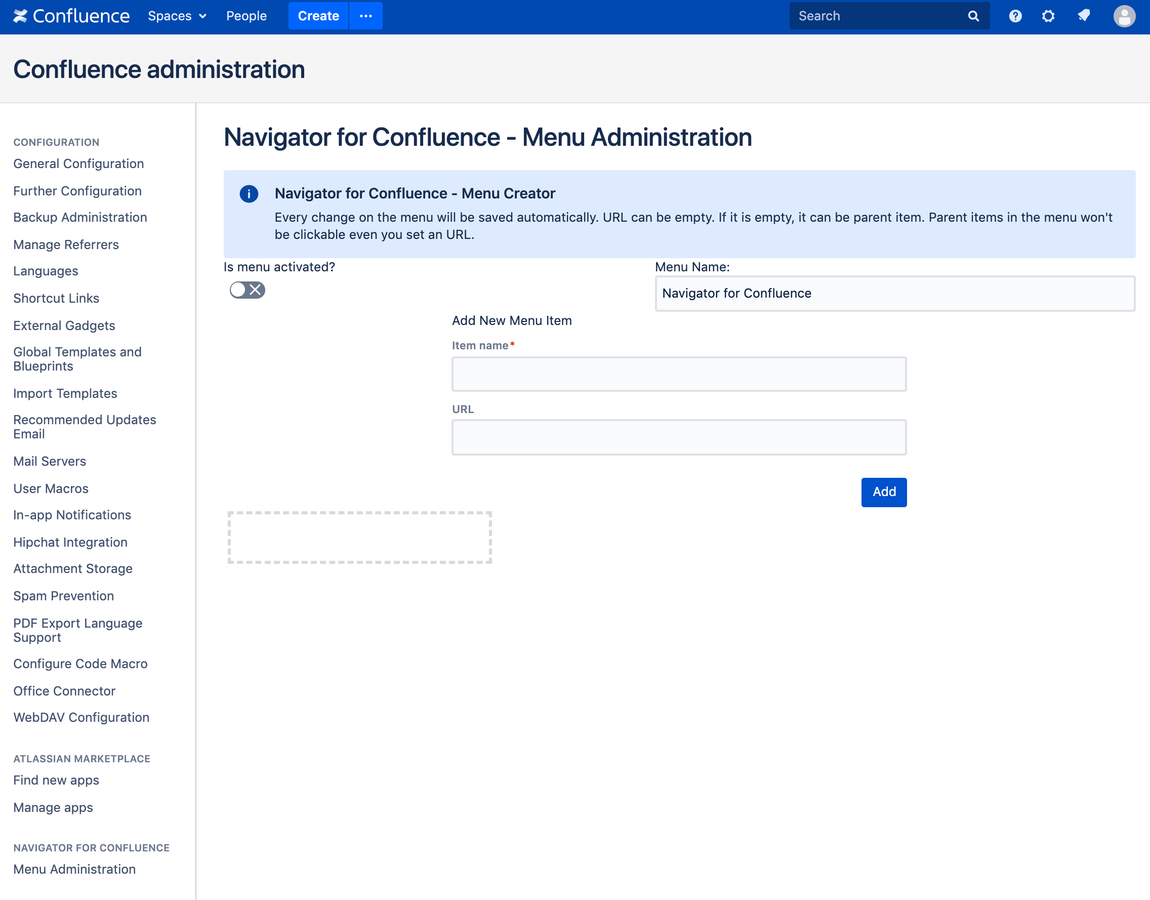Click the dashed menu item drop zone
1150x900 pixels.
pyautogui.click(x=359, y=538)
